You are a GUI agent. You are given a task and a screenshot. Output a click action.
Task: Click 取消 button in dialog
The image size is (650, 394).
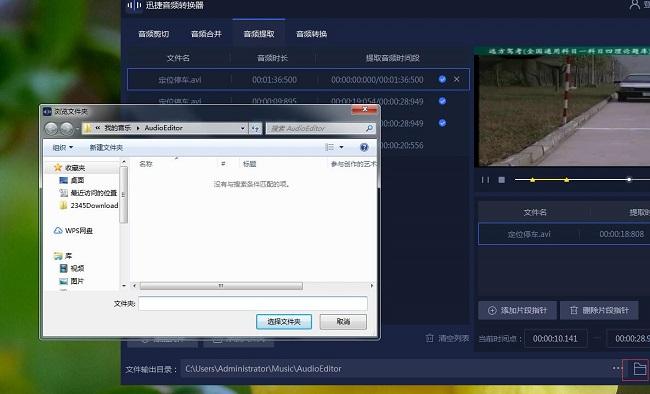tap(343, 321)
